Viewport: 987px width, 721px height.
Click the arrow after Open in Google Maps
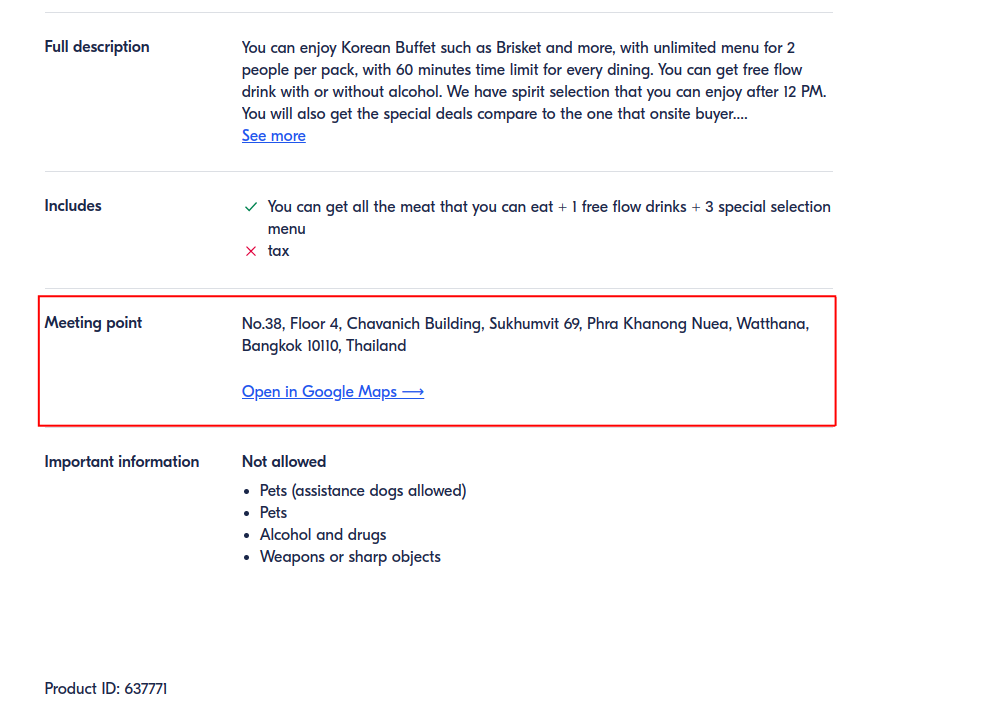pyautogui.click(x=413, y=392)
